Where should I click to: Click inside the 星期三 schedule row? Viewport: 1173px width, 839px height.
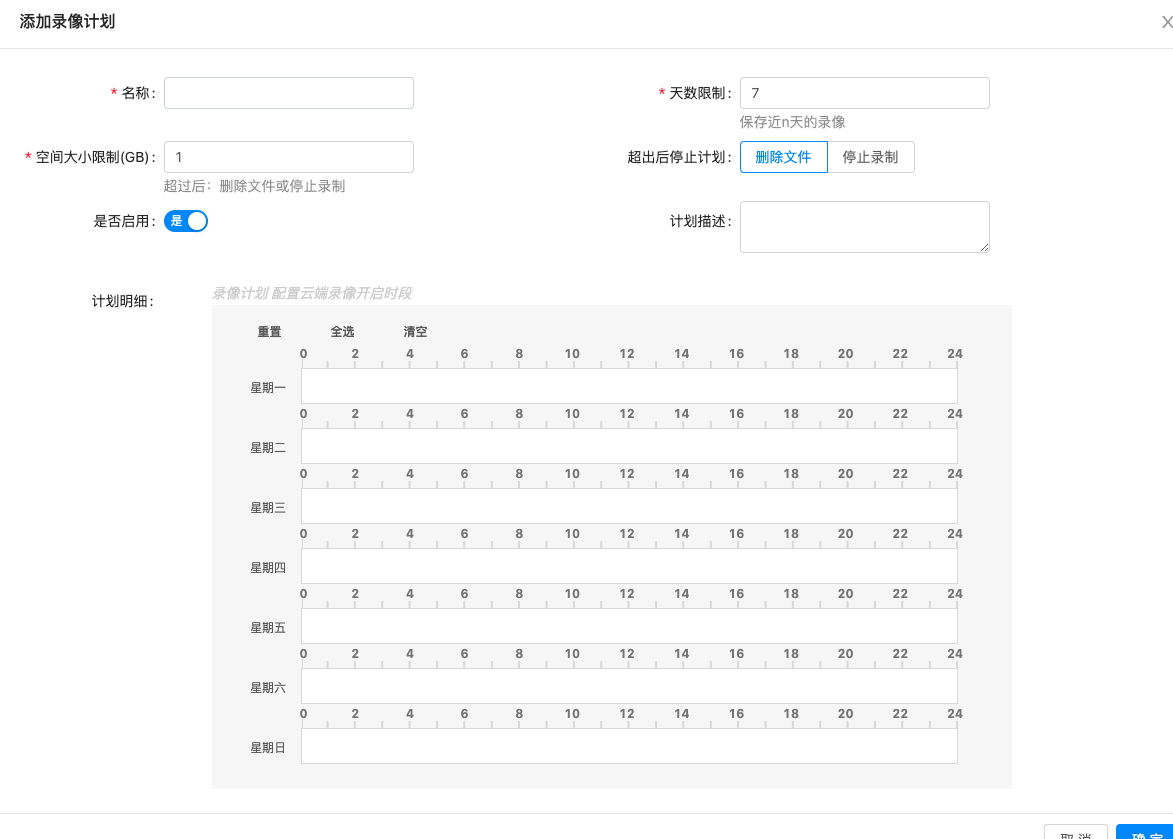pyautogui.click(x=629, y=506)
